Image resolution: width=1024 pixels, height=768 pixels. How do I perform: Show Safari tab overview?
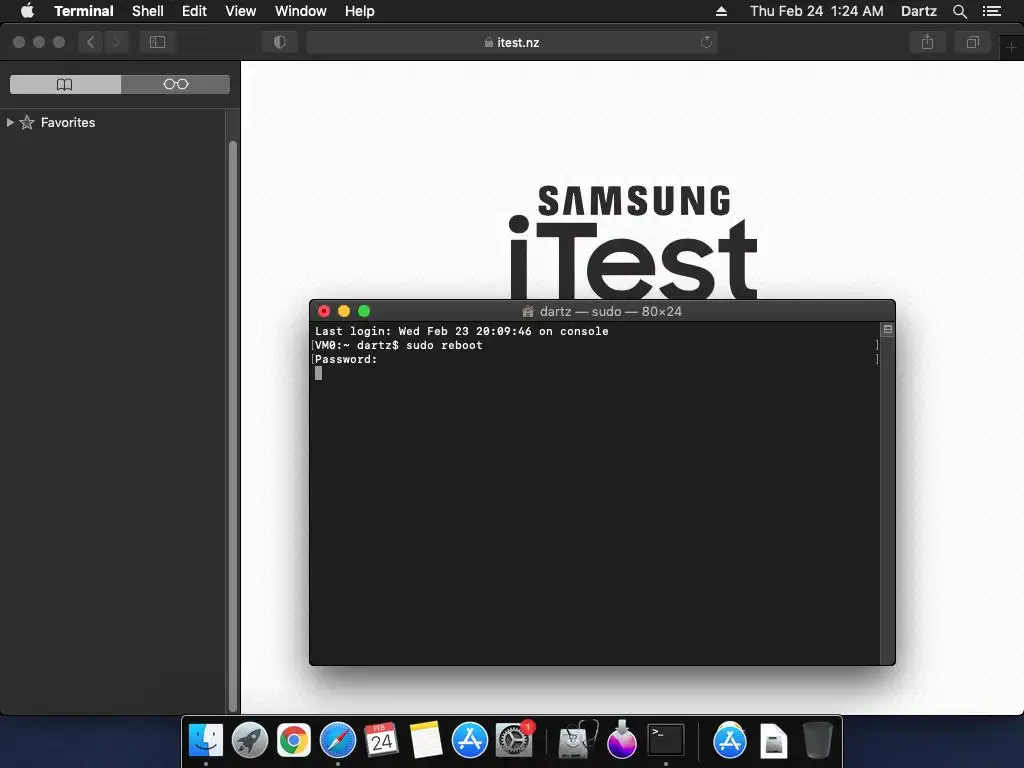972,42
